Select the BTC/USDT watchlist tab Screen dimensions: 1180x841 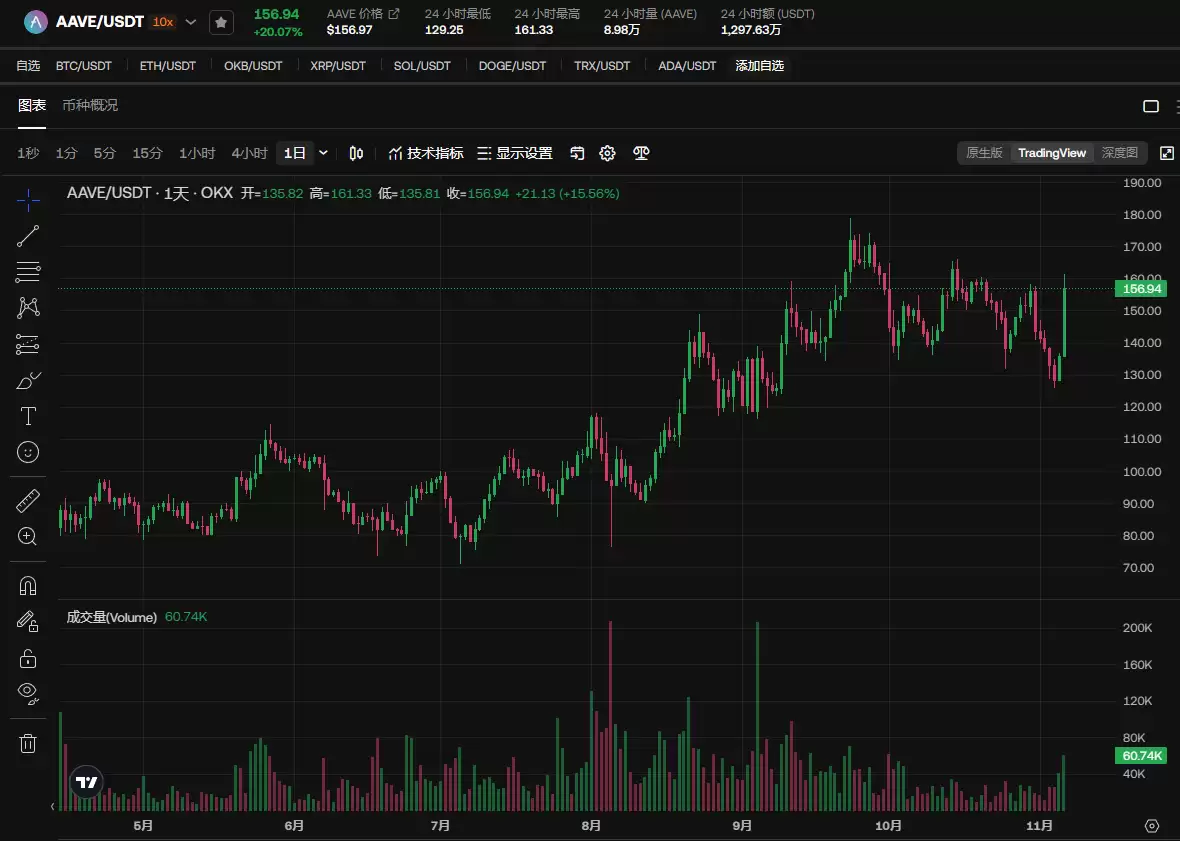click(x=84, y=65)
